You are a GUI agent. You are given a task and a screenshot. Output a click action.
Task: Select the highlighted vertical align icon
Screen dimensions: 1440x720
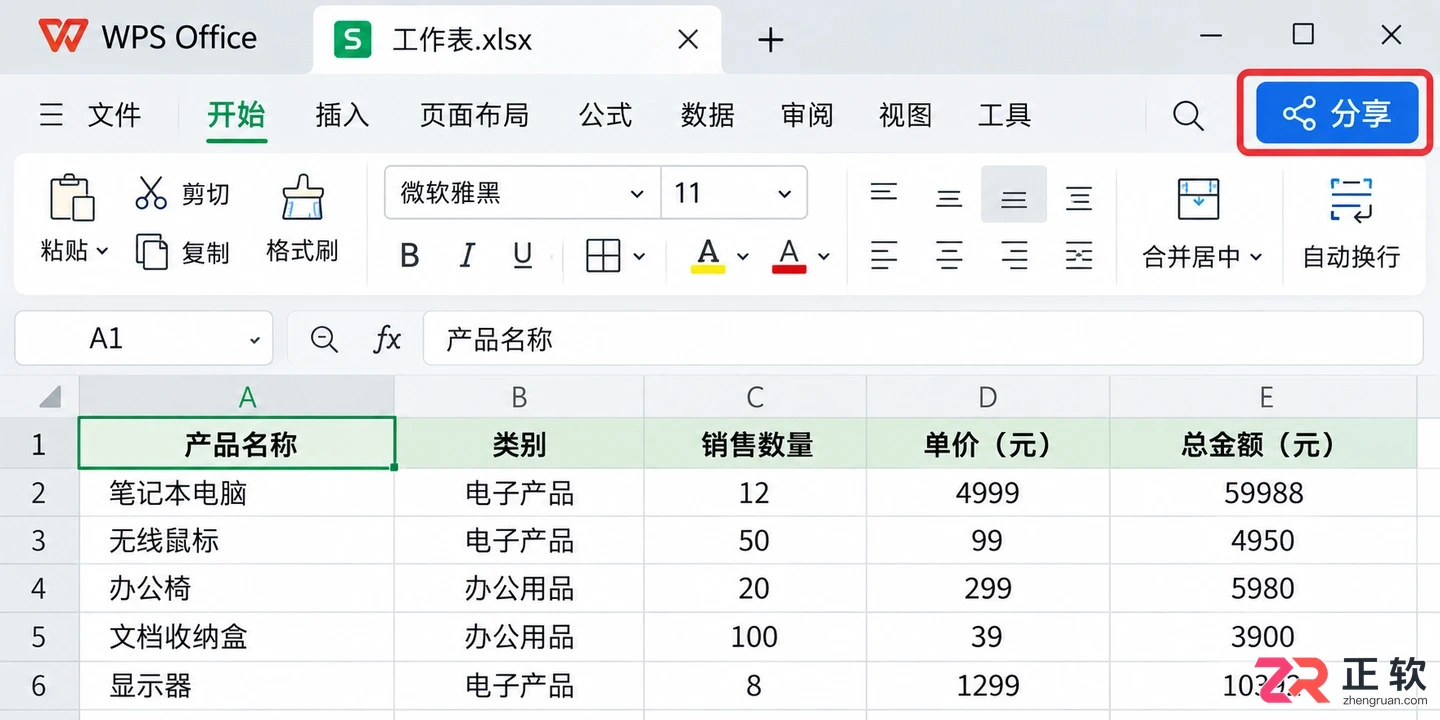(1014, 194)
